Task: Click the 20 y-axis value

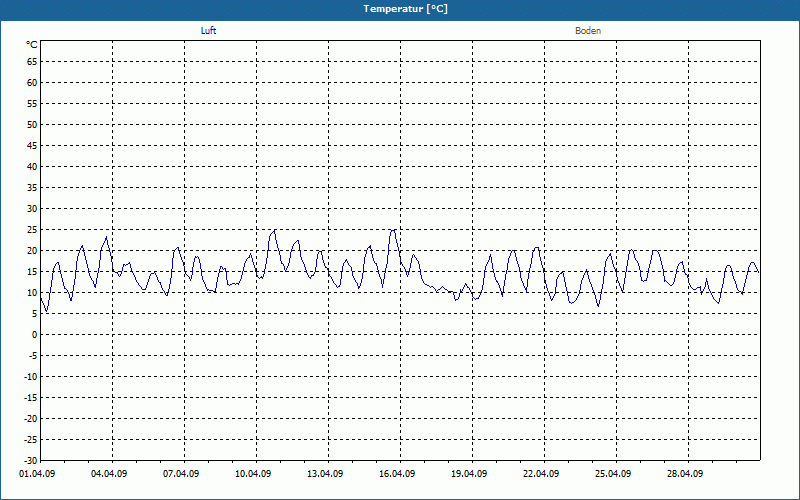Action: point(32,251)
